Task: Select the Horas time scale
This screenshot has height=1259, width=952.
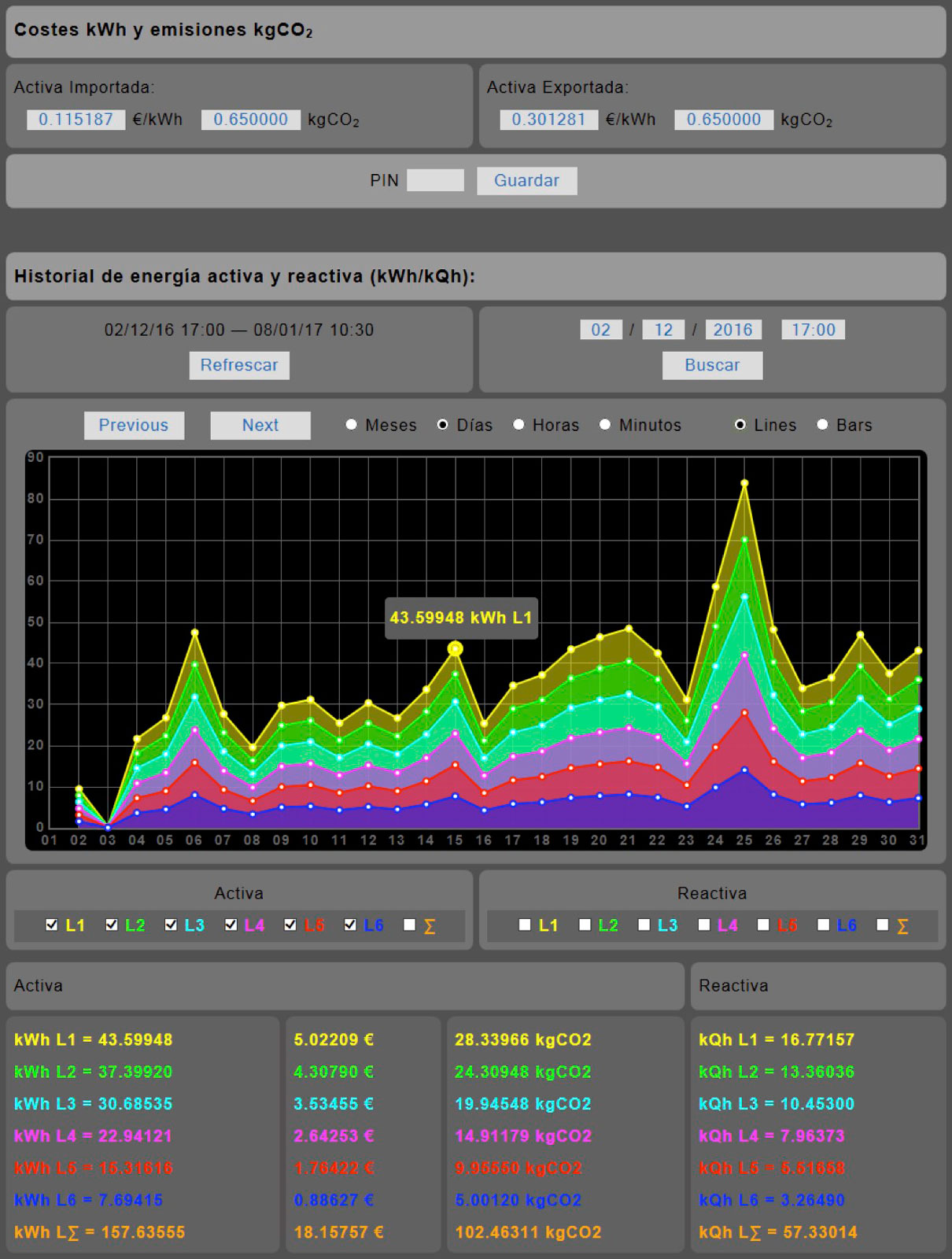Action: coord(518,425)
